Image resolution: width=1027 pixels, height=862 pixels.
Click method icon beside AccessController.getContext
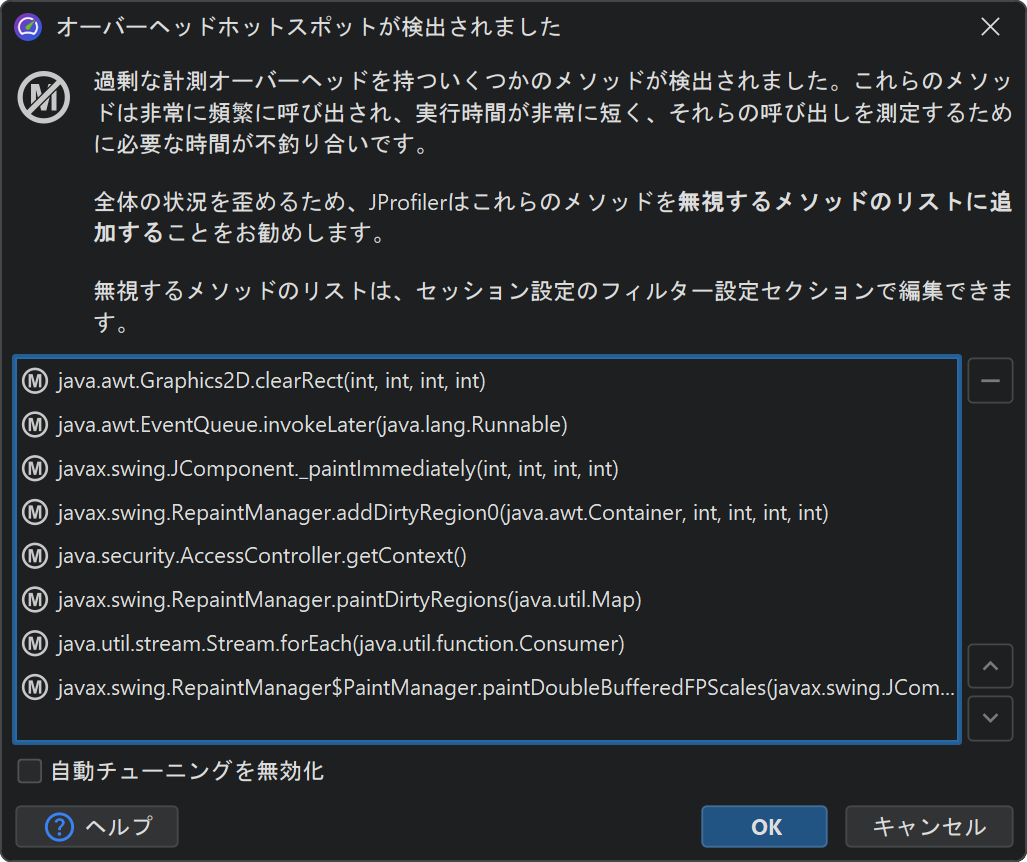coord(35,555)
